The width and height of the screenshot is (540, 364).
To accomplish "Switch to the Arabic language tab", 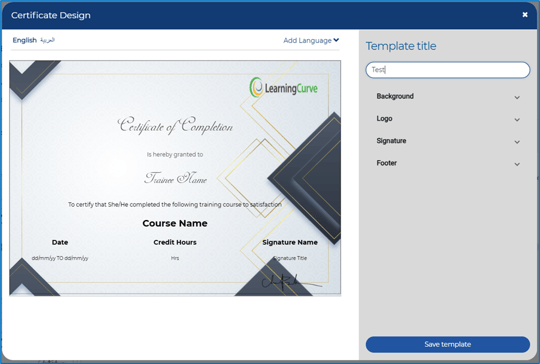I will click(48, 40).
